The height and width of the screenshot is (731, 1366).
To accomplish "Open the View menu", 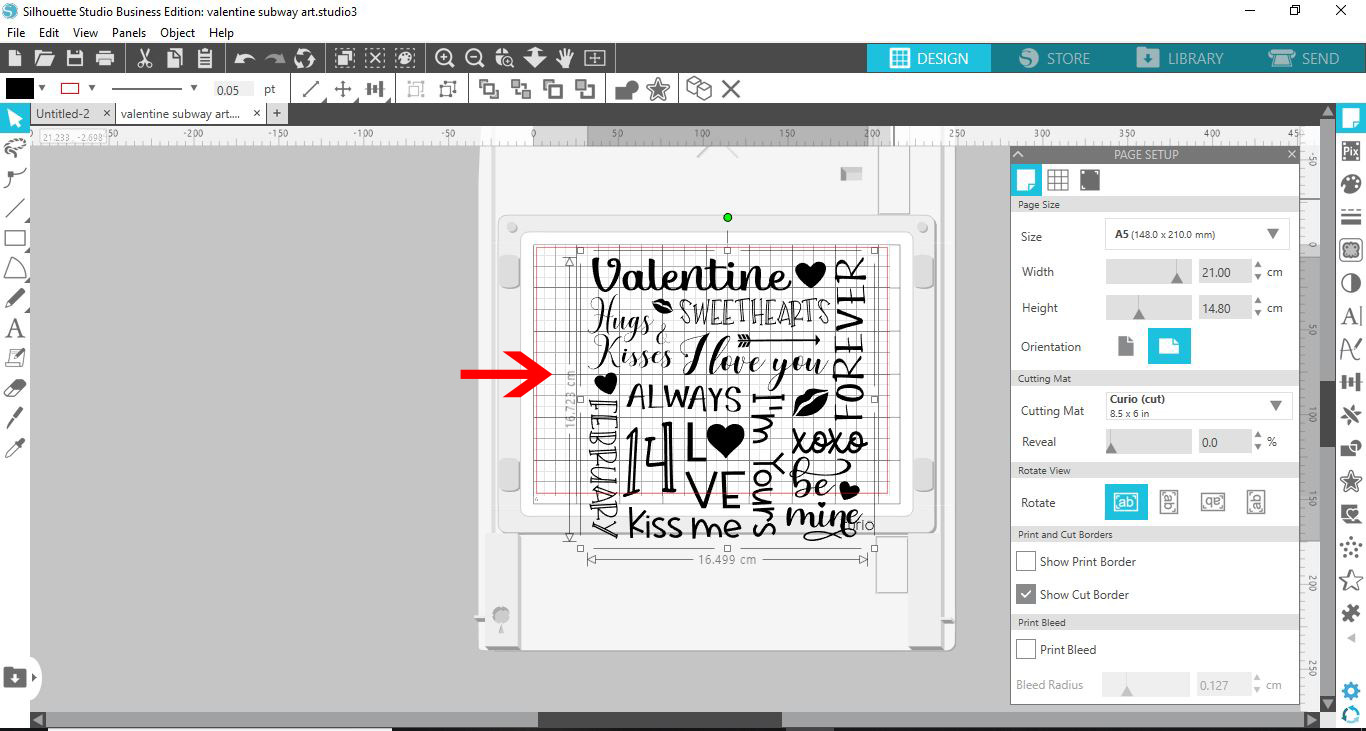I will (x=85, y=33).
